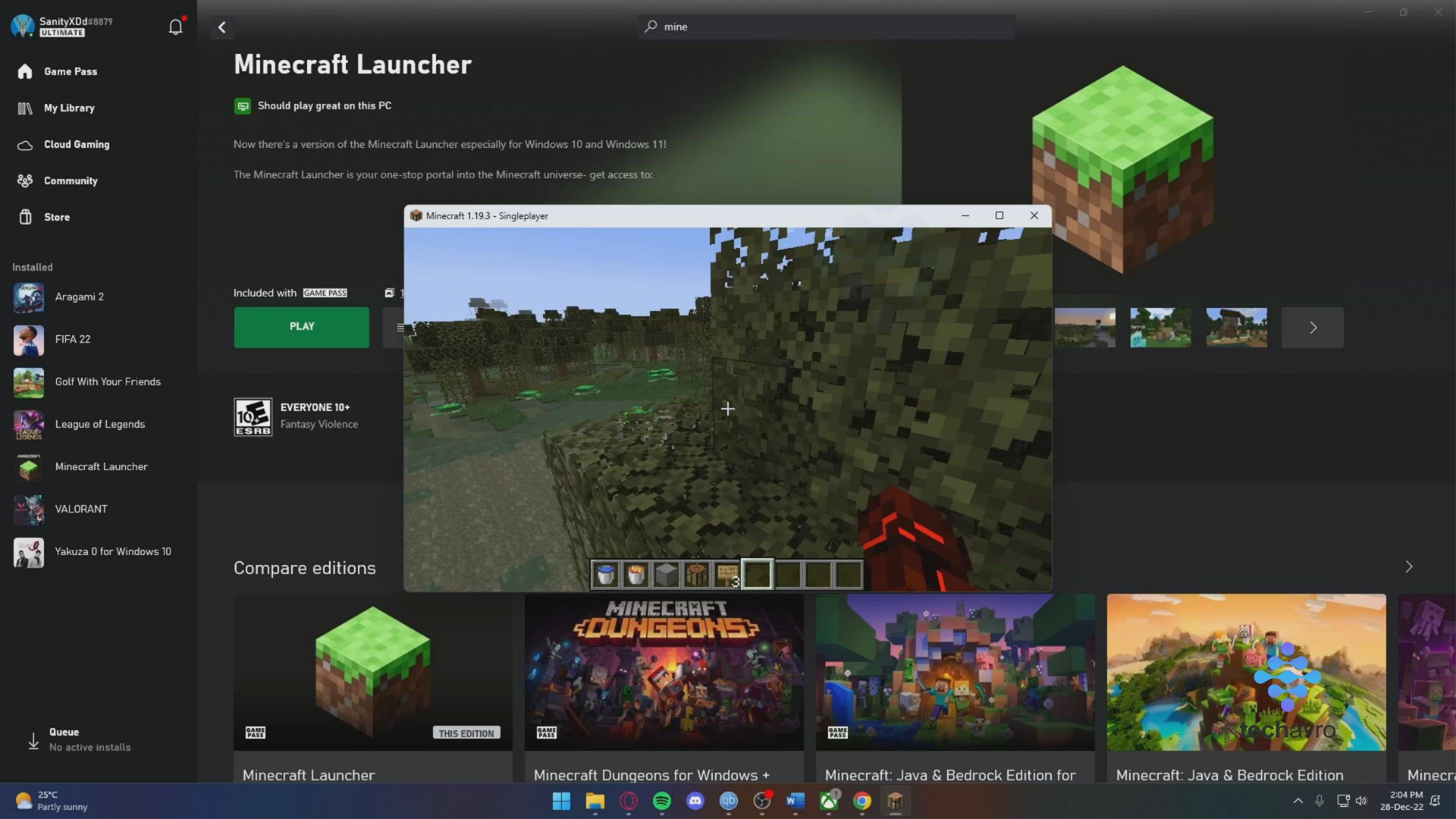Open the Store page
Viewport: 1456px width, 819px height.
pos(56,217)
